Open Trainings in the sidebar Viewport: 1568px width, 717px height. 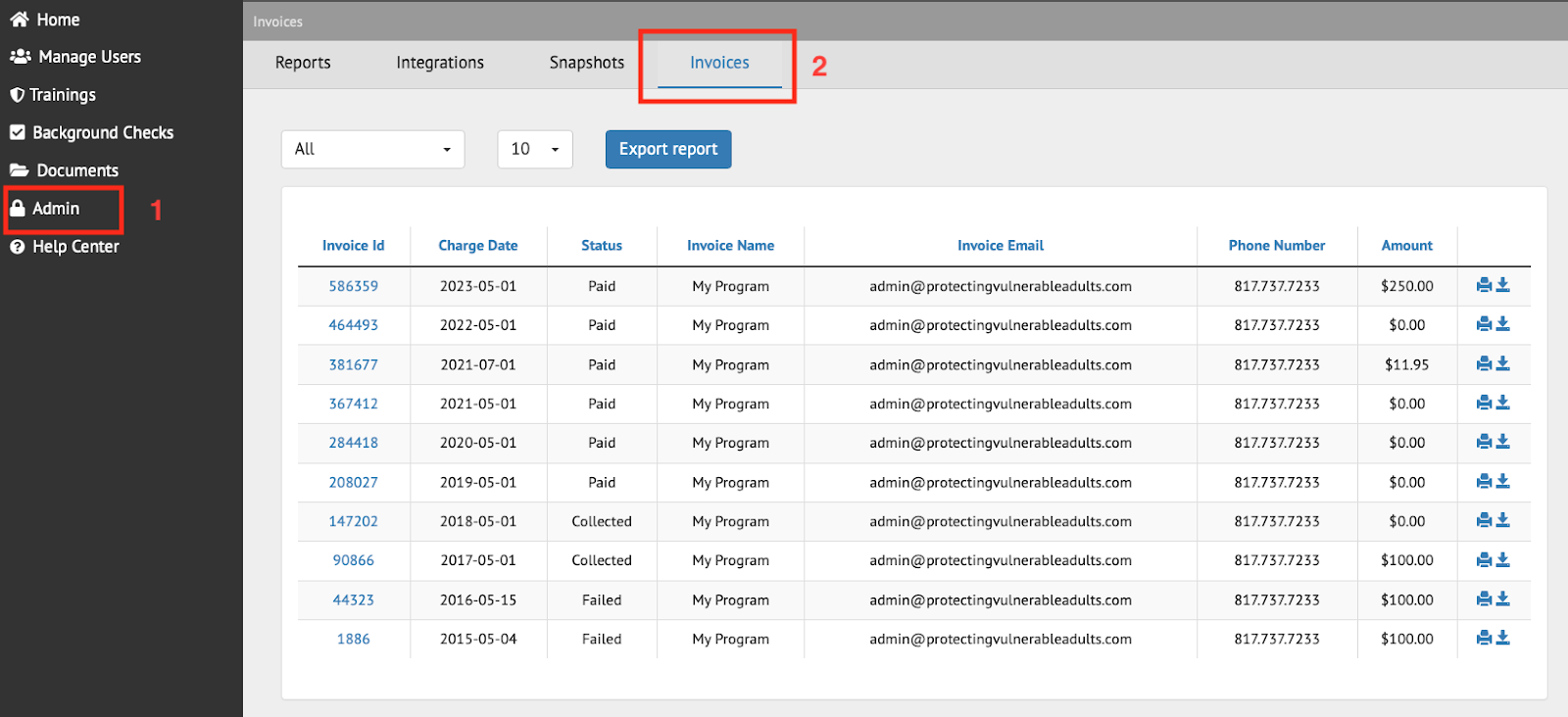coord(63,95)
